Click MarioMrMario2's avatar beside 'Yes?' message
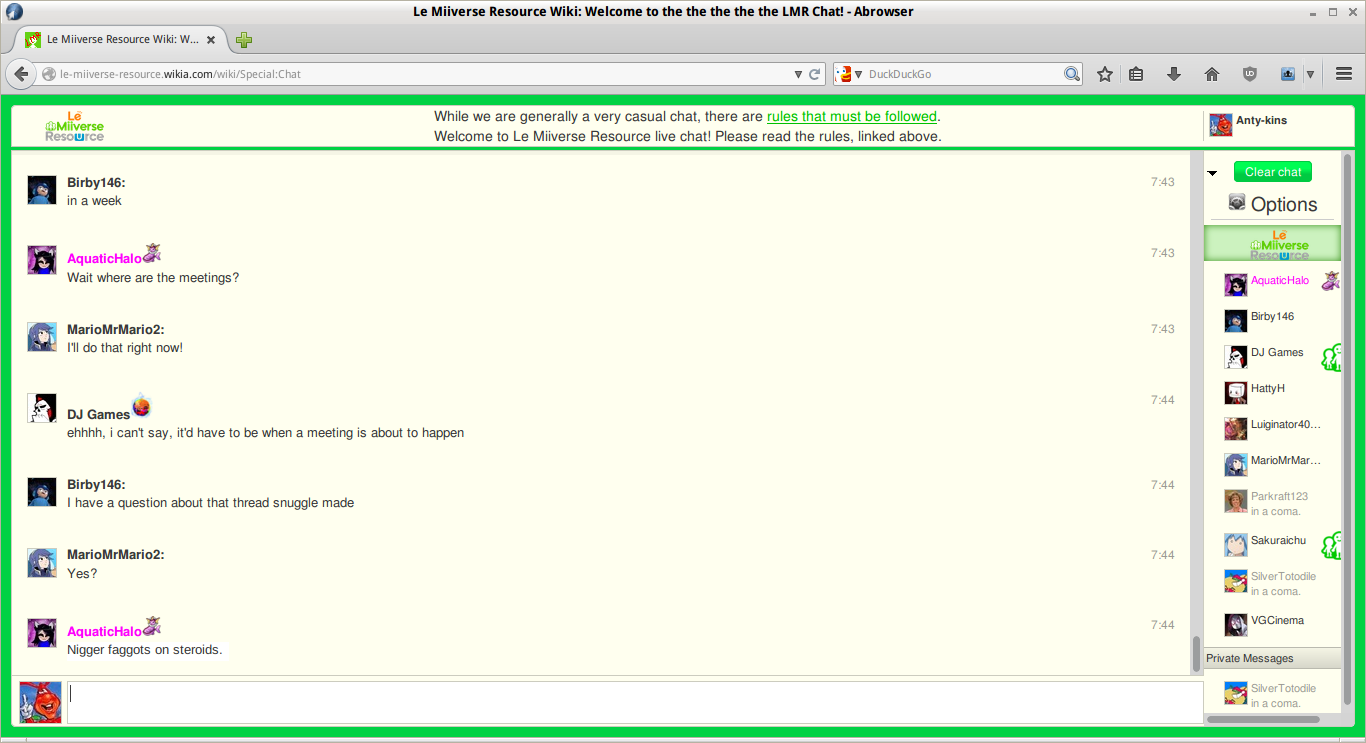This screenshot has width=1366, height=743. point(42,562)
